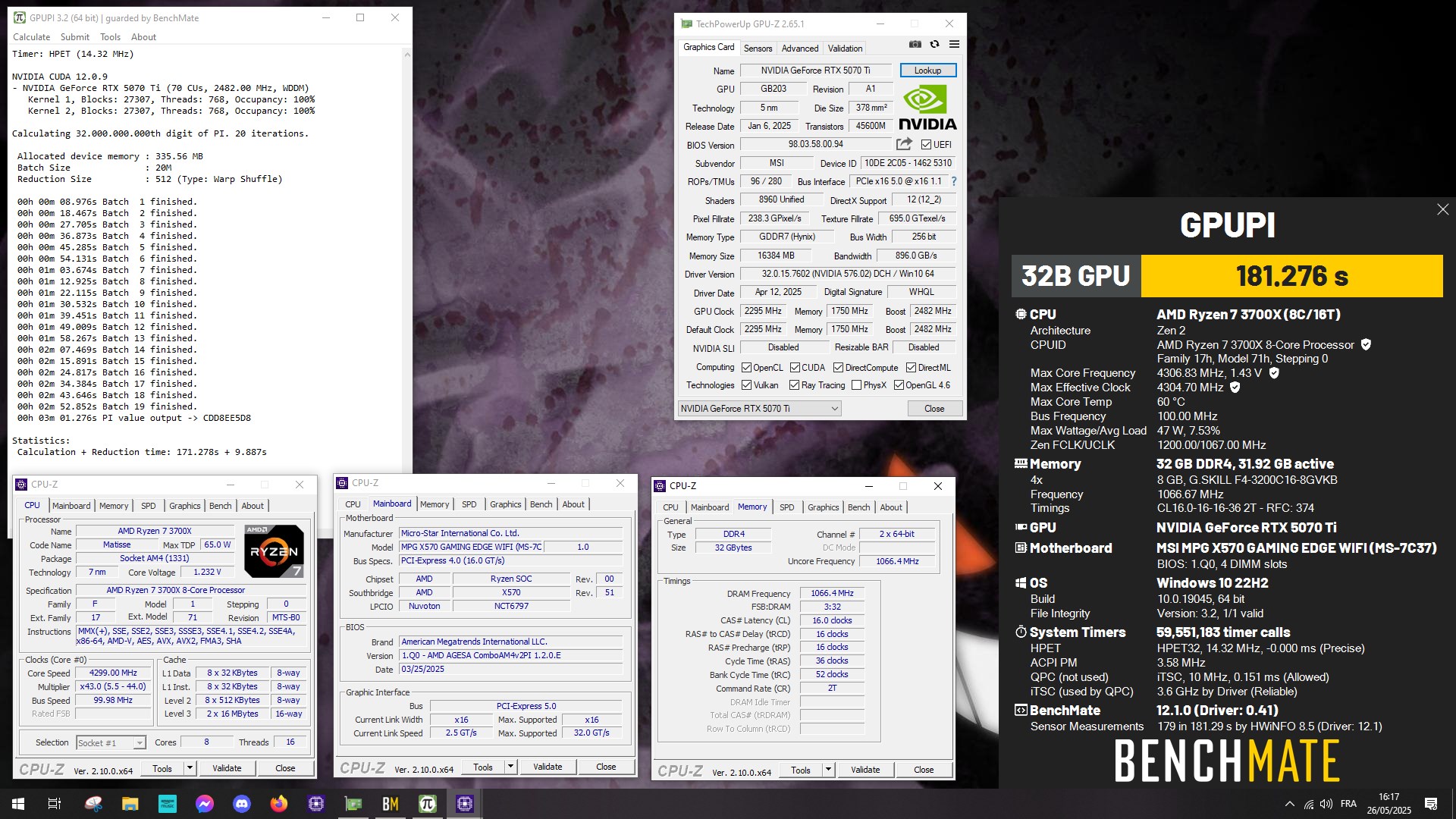The width and height of the screenshot is (1456, 819).
Task: Toggle the CUDA checkbox
Action: (x=795, y=368)
